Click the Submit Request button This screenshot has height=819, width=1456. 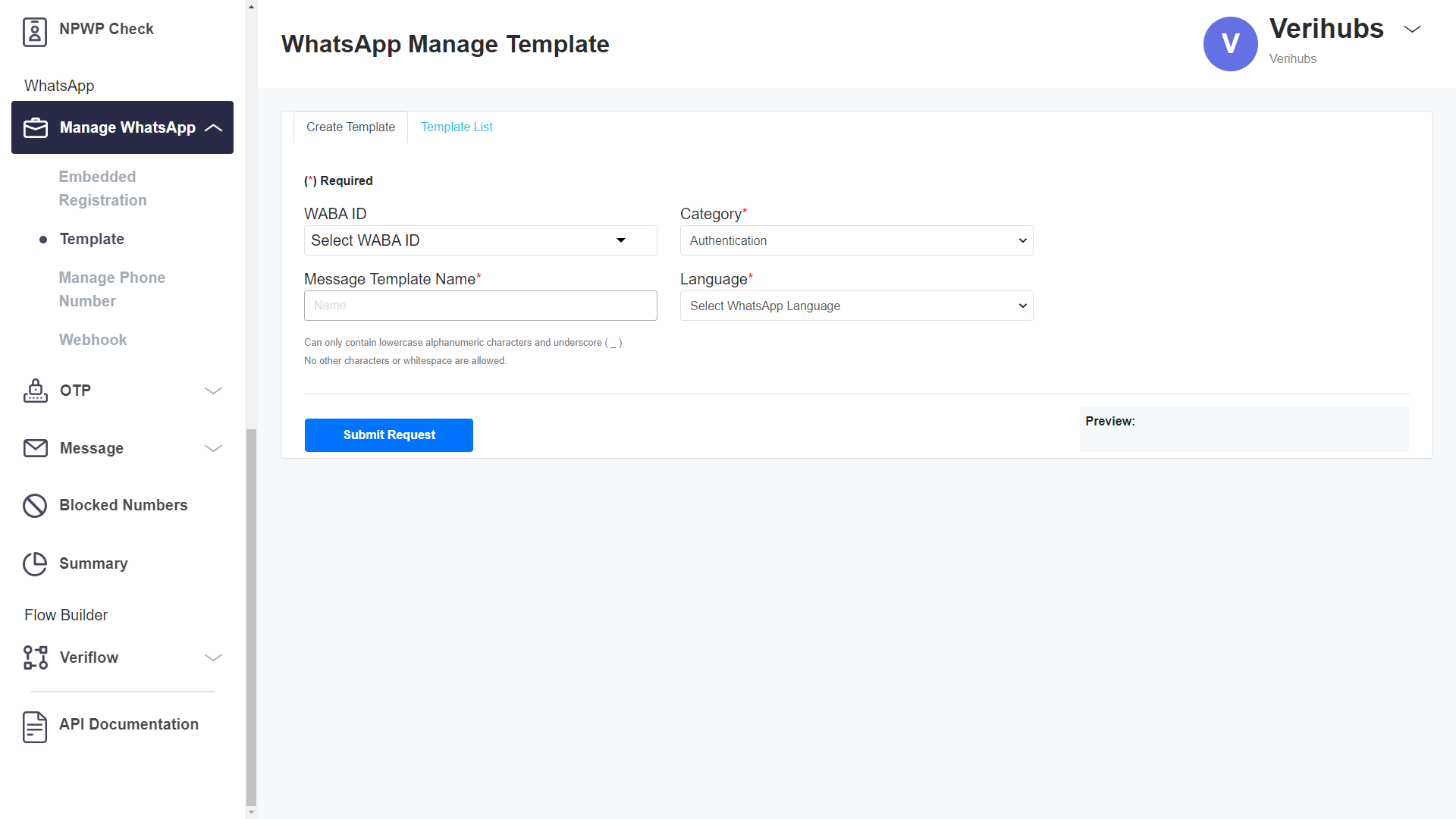point(389,435)
